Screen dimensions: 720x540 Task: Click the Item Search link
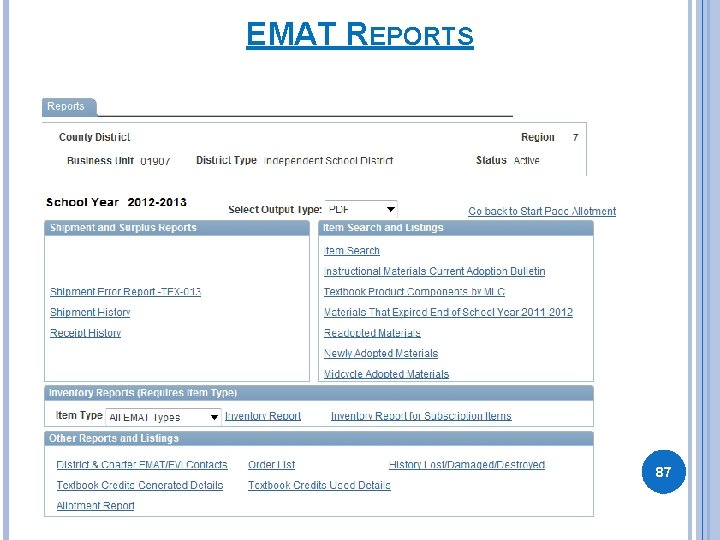[x=352, y=251]
